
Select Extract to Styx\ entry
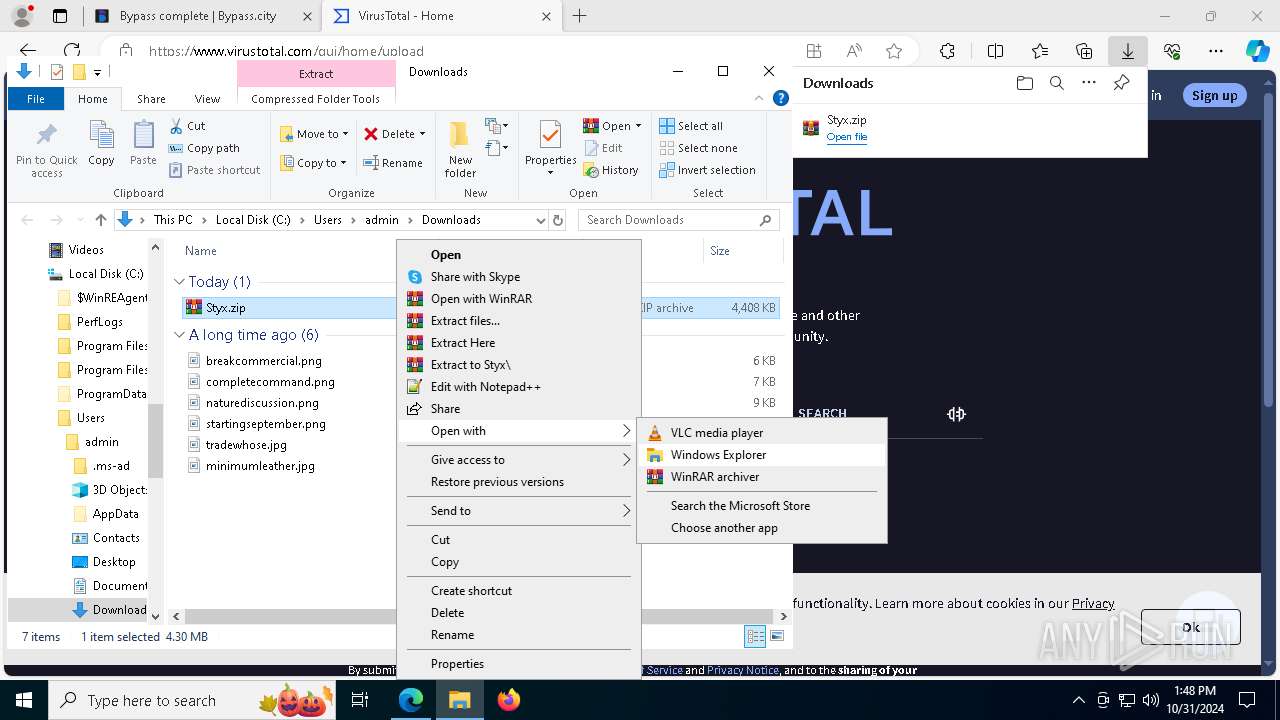[x=519, y=365]
